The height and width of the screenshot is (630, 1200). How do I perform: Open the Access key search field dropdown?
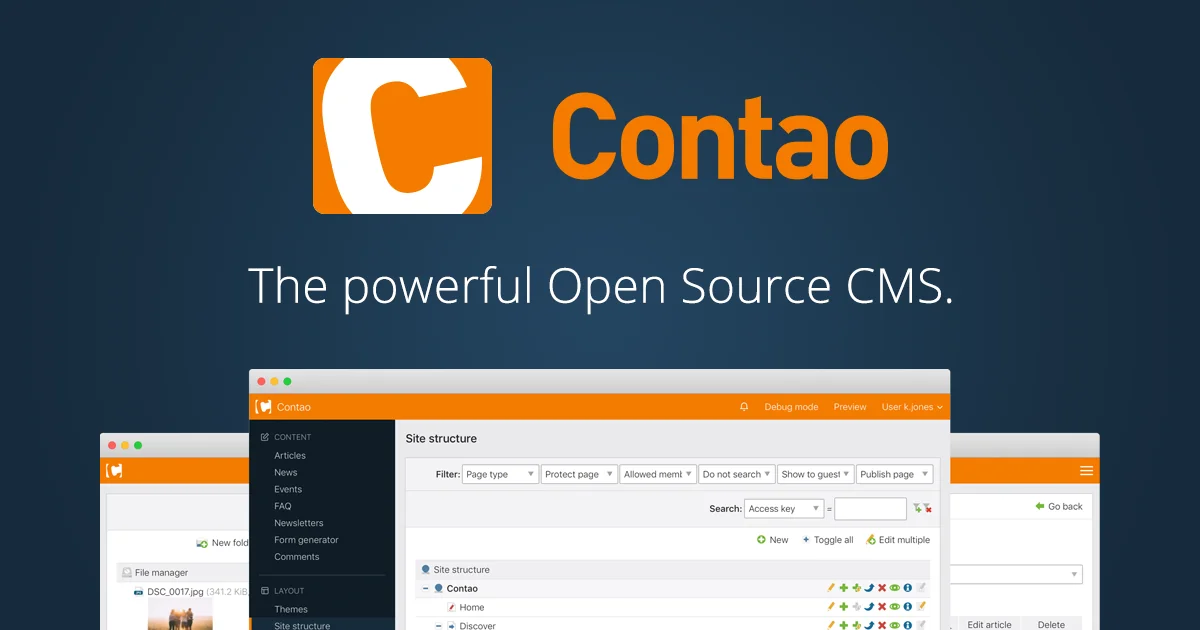click(784, 508)
